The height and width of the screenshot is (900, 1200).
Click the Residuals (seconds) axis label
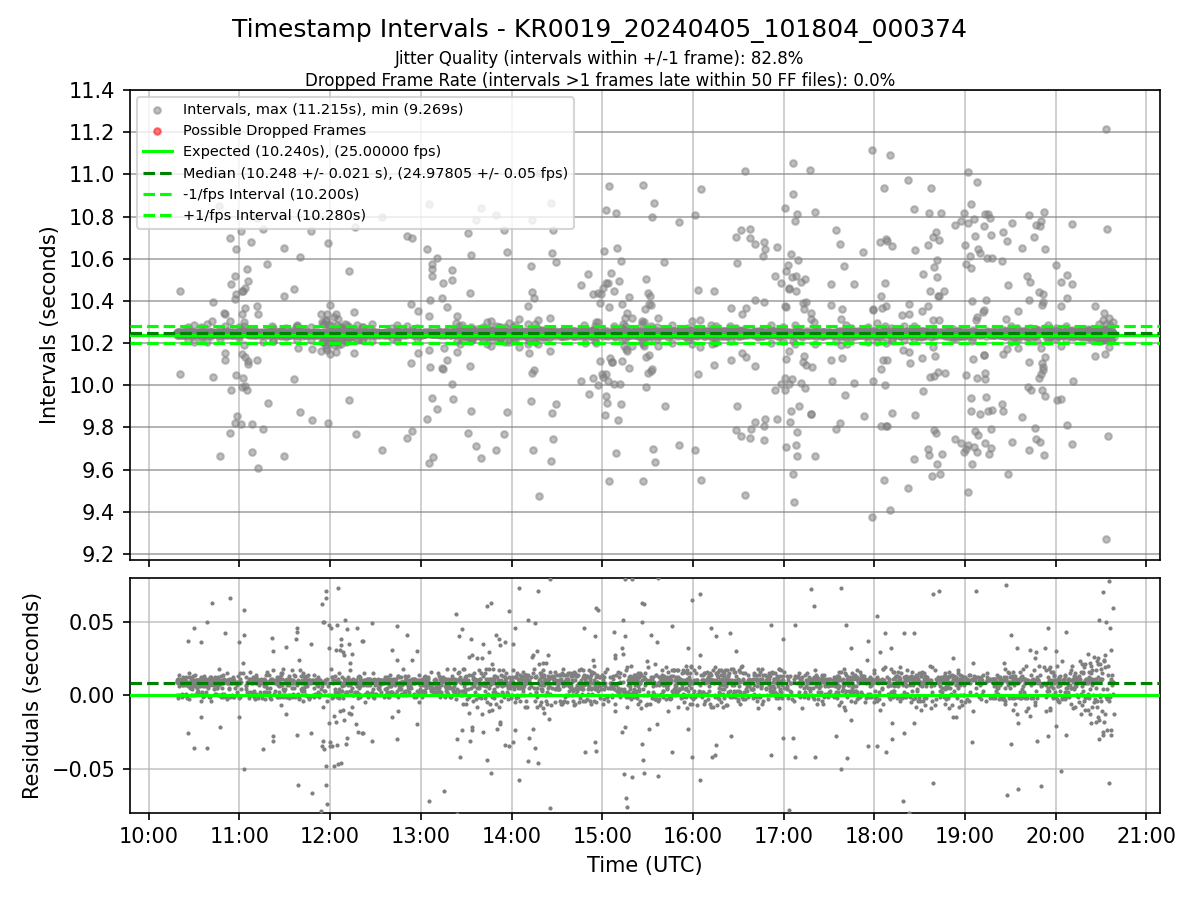point(32,696)
